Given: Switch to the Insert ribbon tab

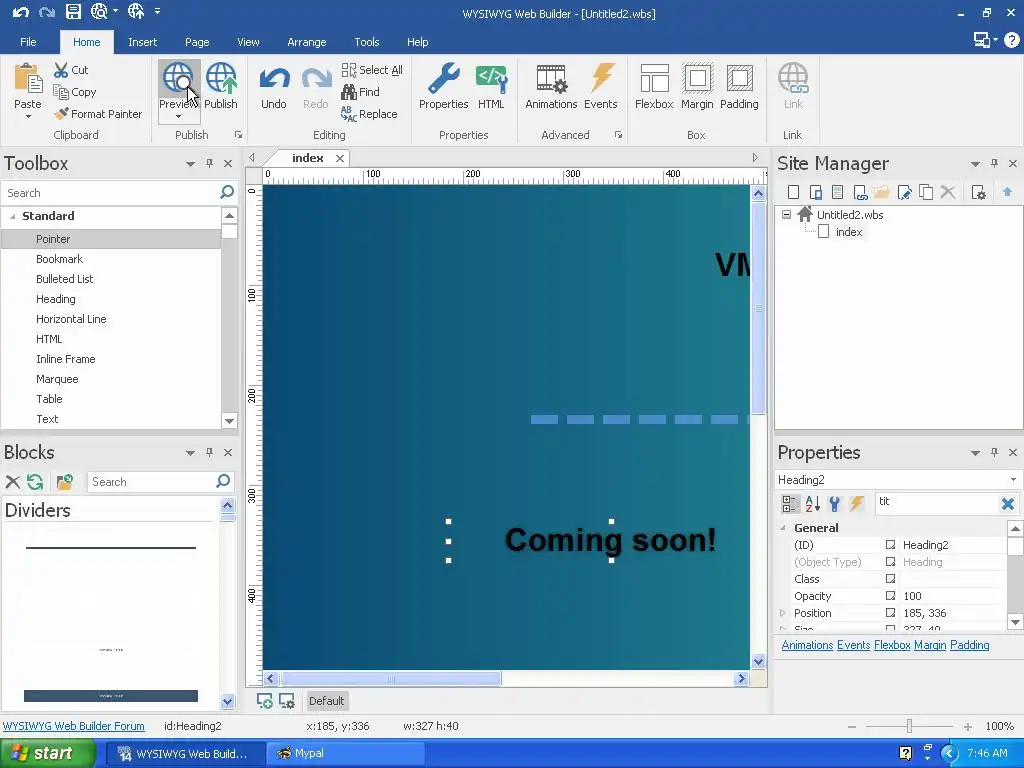Looking at the screenshot, I should pos(142,42).
